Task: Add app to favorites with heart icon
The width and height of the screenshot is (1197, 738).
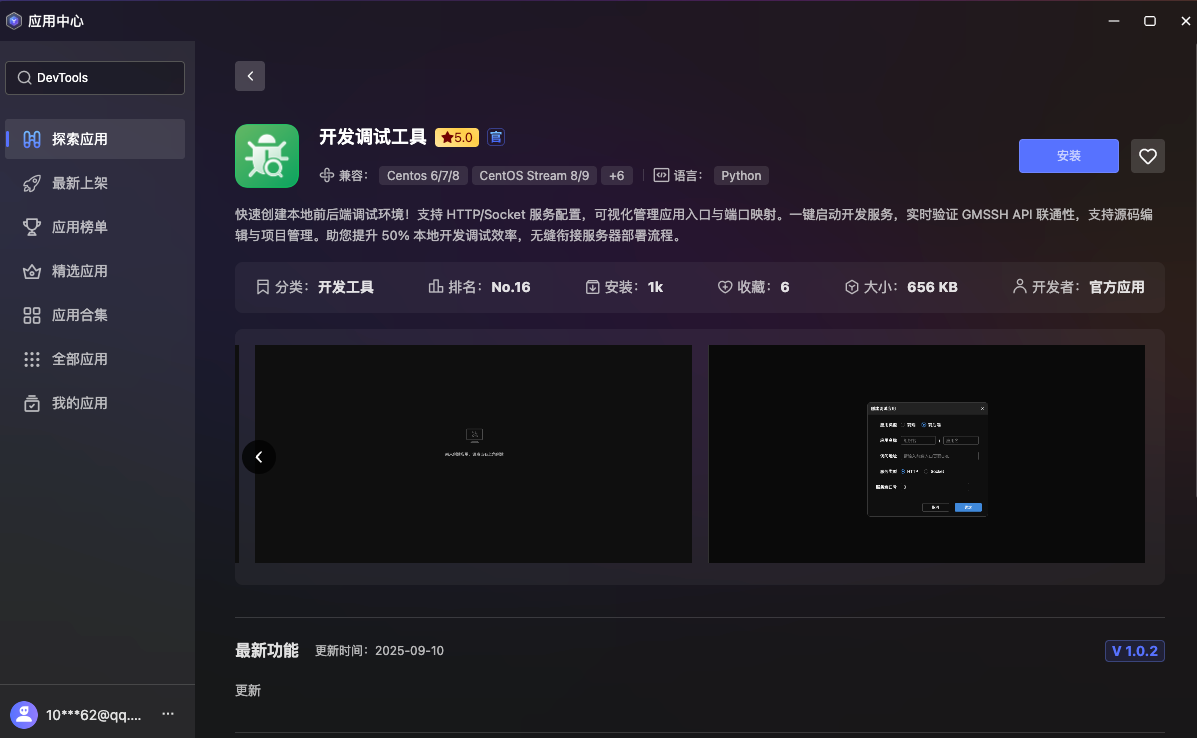Action: [x=1147, y=156]
